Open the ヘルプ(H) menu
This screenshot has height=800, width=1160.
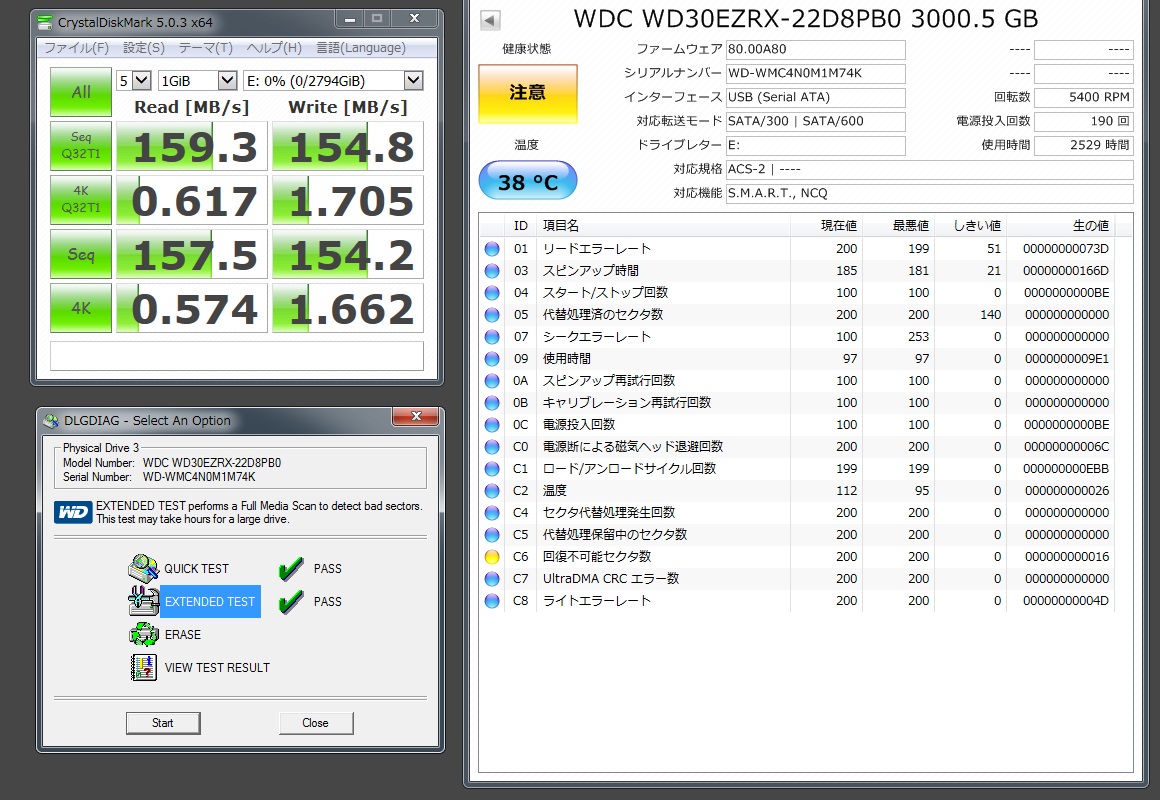point(274,48)
